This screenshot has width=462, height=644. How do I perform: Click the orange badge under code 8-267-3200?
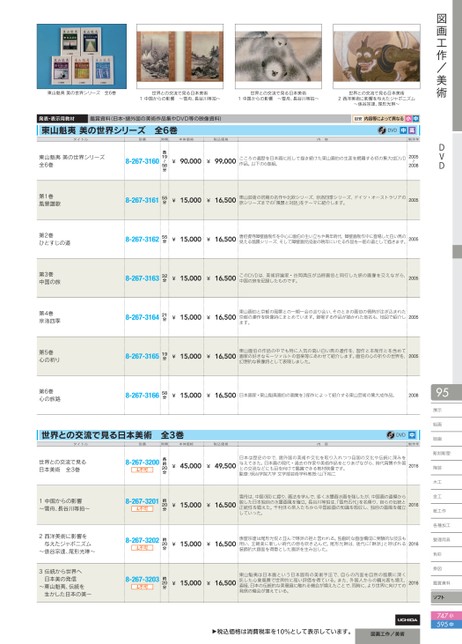coord(142,469)
